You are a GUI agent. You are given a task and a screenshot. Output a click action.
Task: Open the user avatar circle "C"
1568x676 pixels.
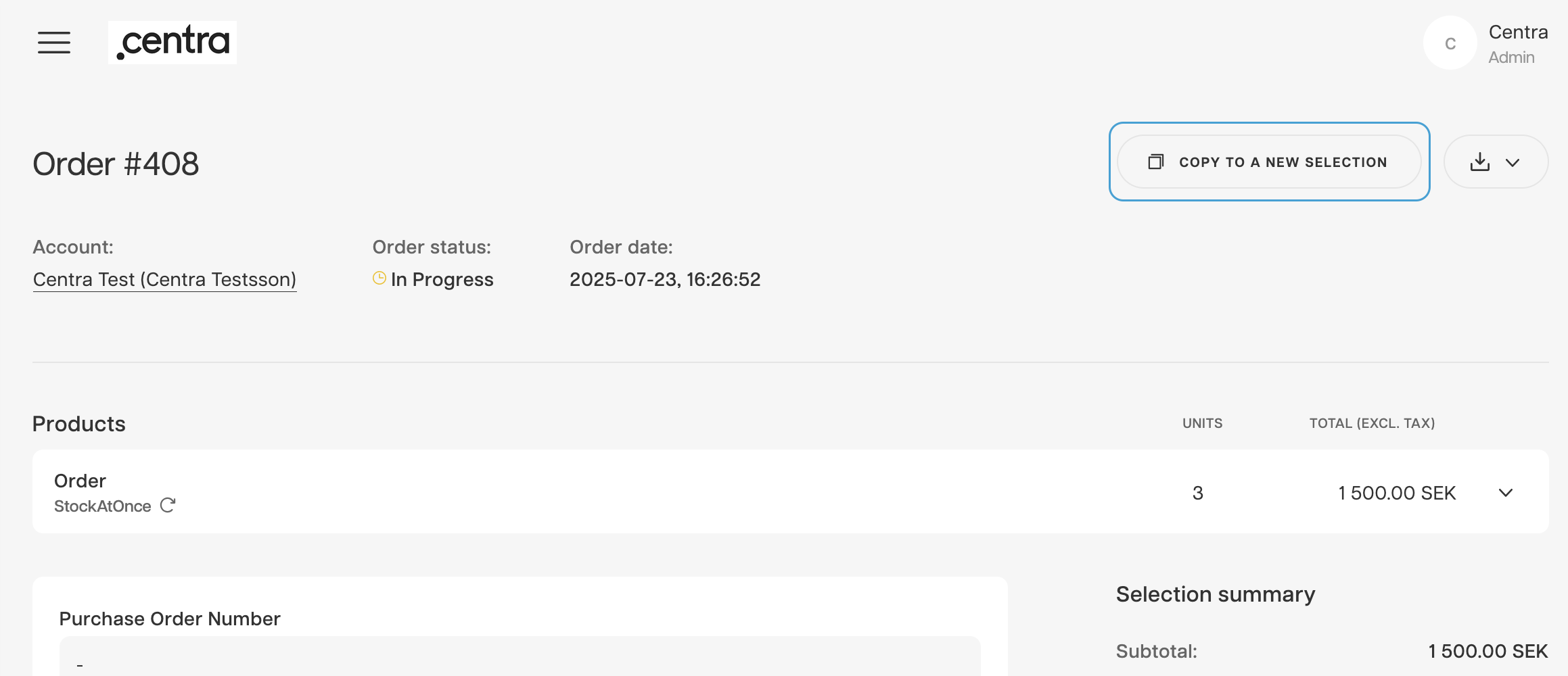point(1450,43)
